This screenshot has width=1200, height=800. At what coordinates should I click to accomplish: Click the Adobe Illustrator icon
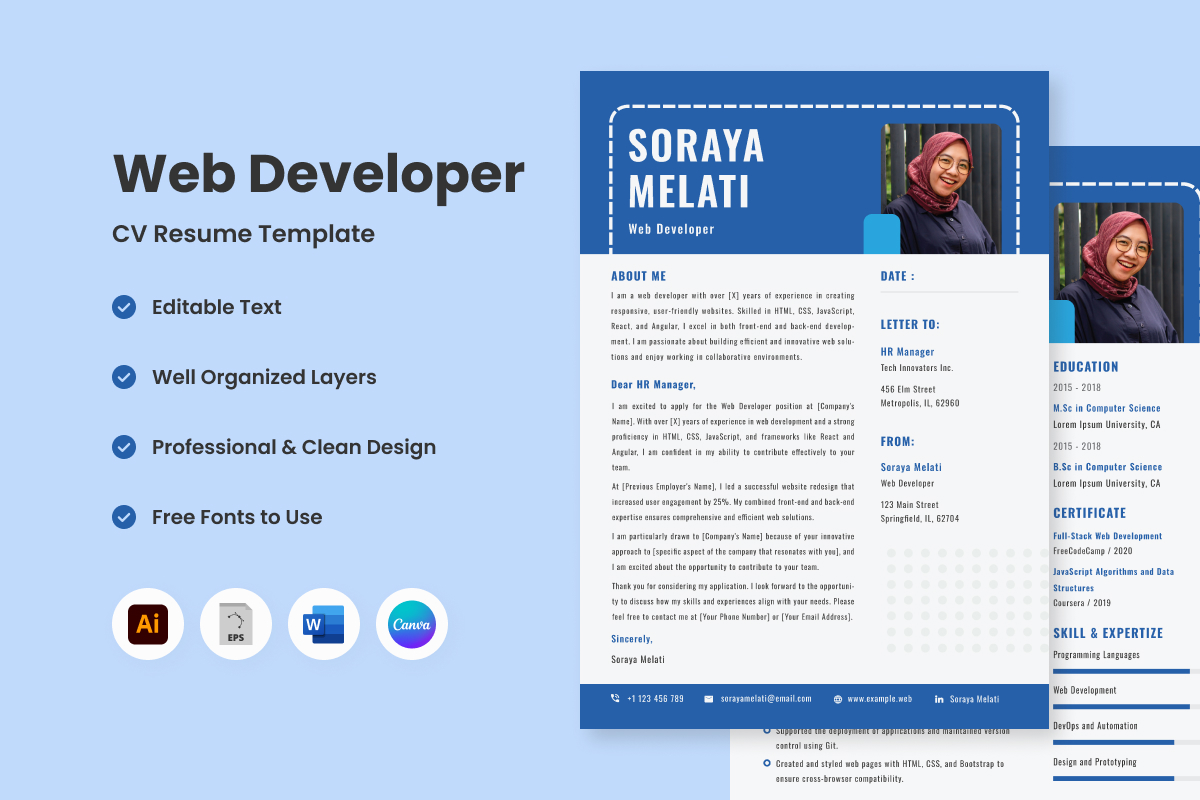(148, 624)
